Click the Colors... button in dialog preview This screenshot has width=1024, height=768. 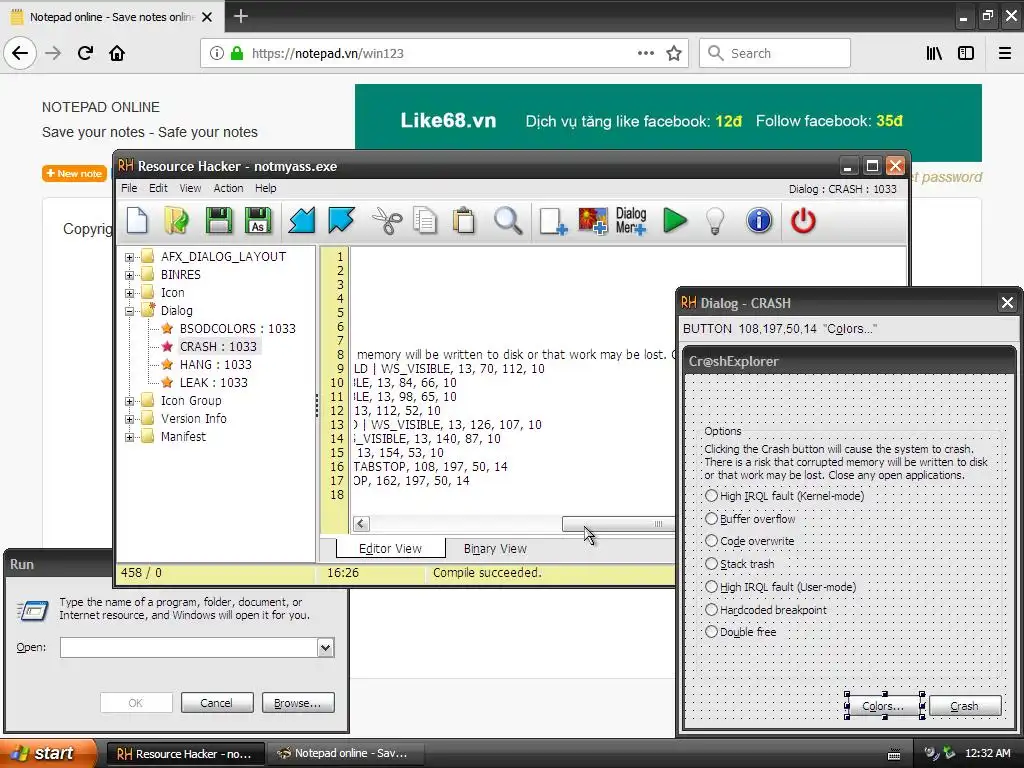883,706
